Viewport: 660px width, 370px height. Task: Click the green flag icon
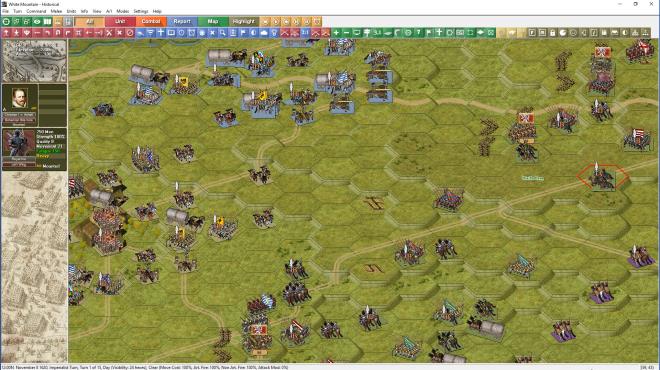[428, 32]
